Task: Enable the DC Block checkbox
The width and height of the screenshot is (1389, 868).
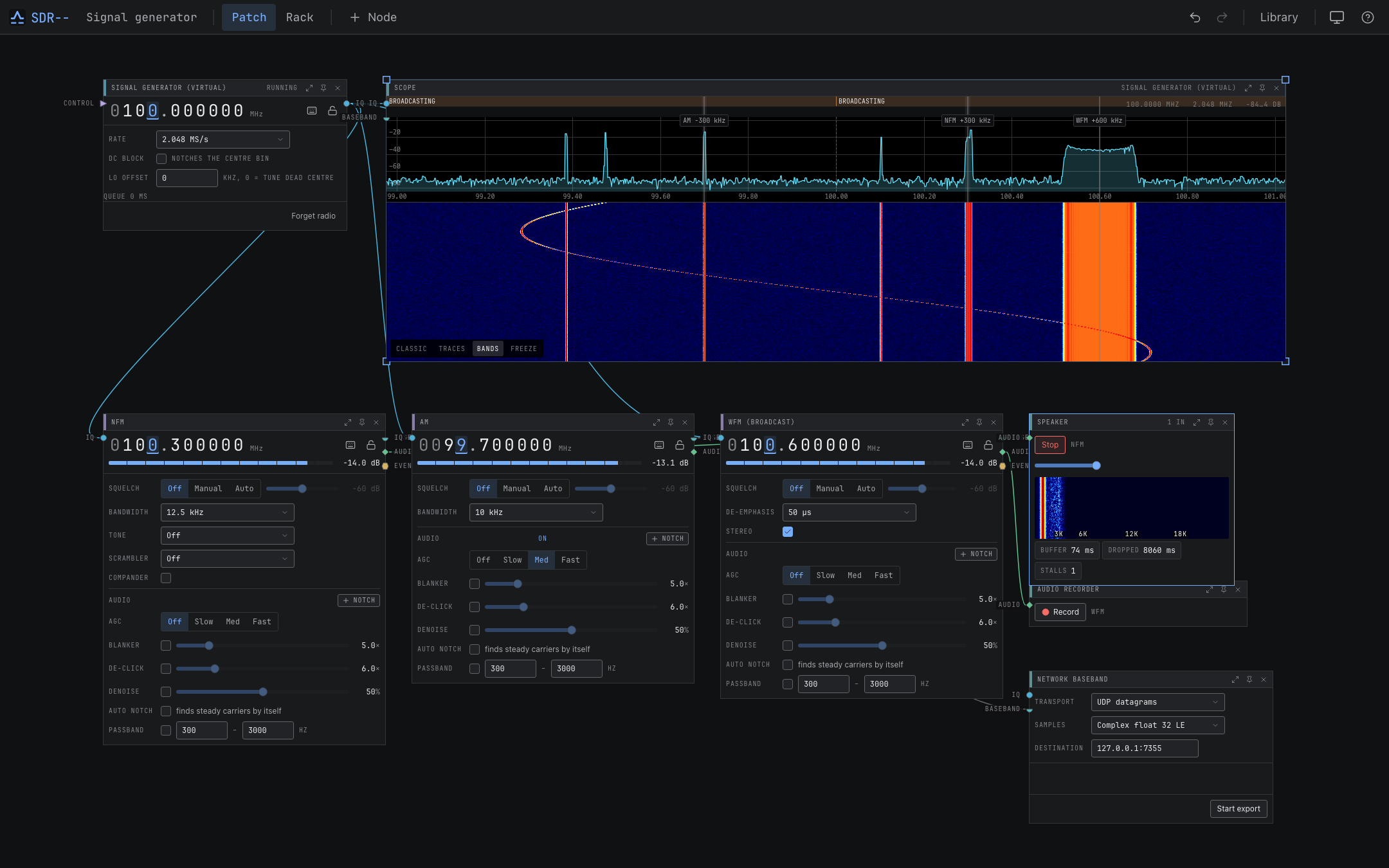Action: pos(161,159)
